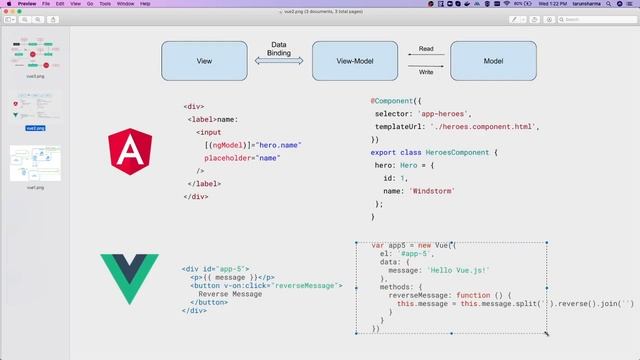
Task: Select the vue1.png thumbnail in sidebar
Action: coord(35,163)
